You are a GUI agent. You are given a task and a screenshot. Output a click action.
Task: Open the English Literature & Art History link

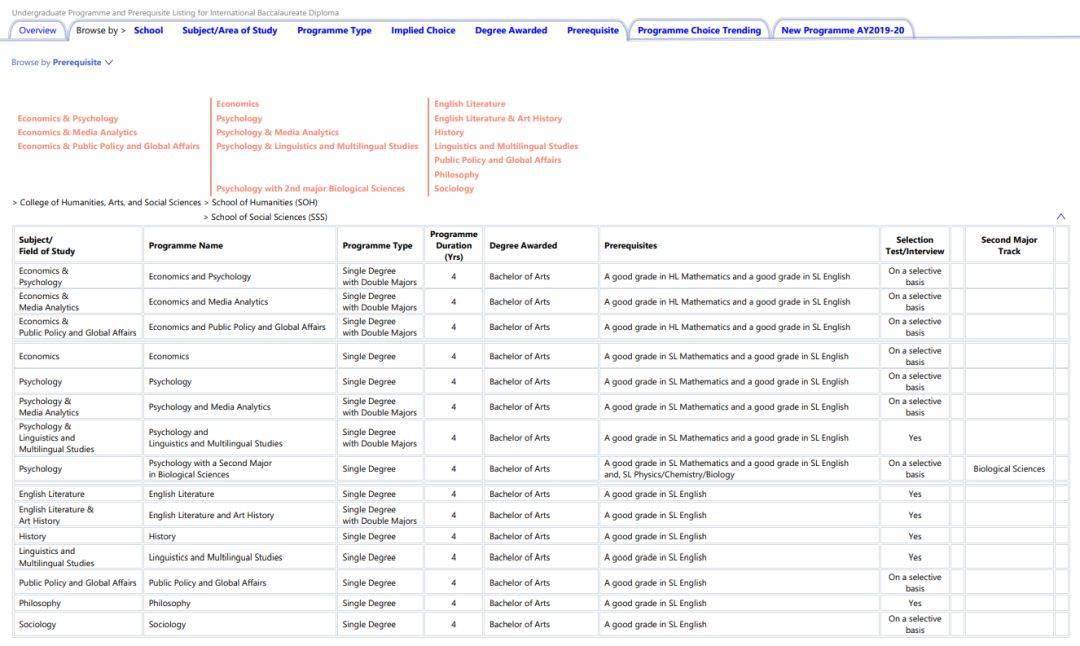pyautogui.click(x=498, y=119)
